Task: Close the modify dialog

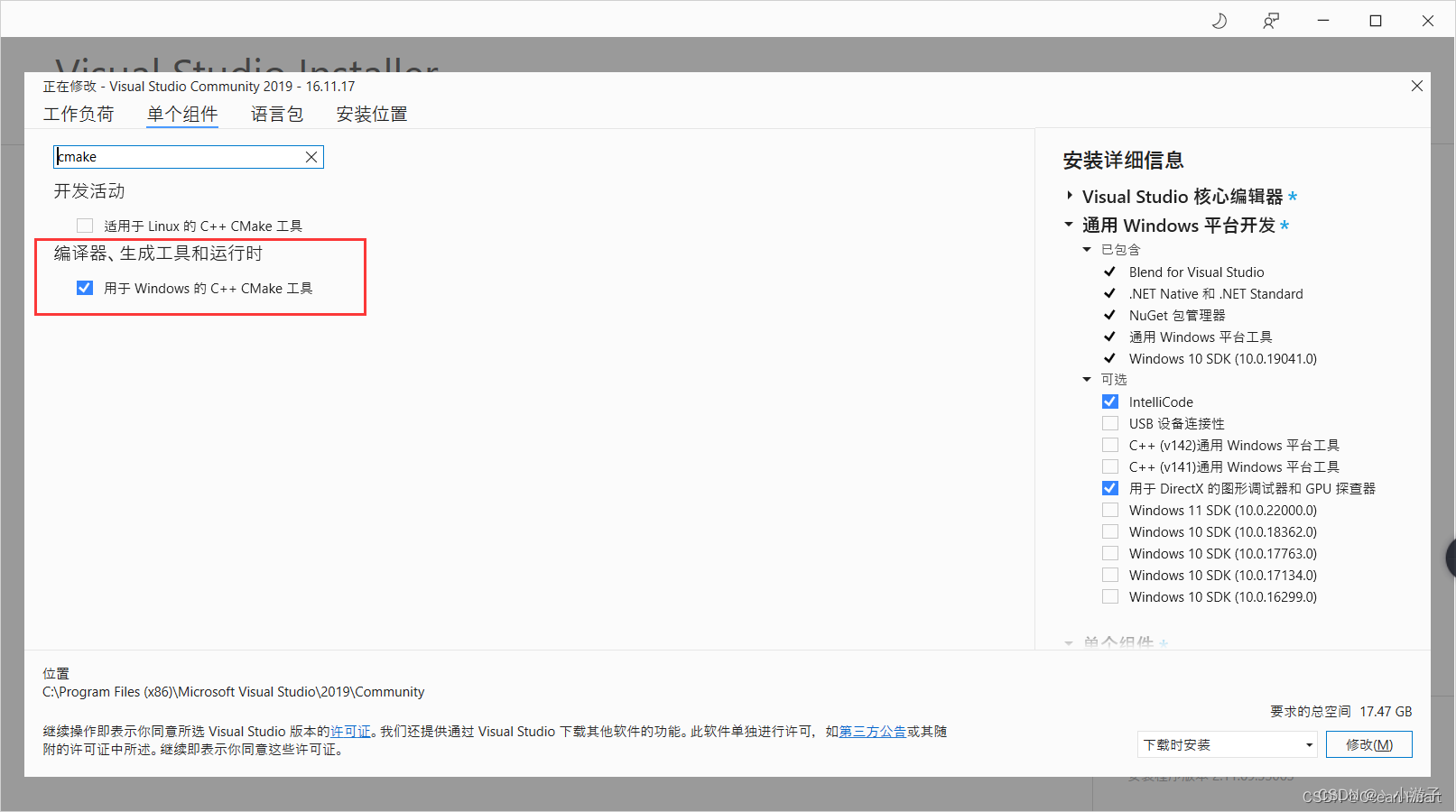Action: [x=1417, y=86]
